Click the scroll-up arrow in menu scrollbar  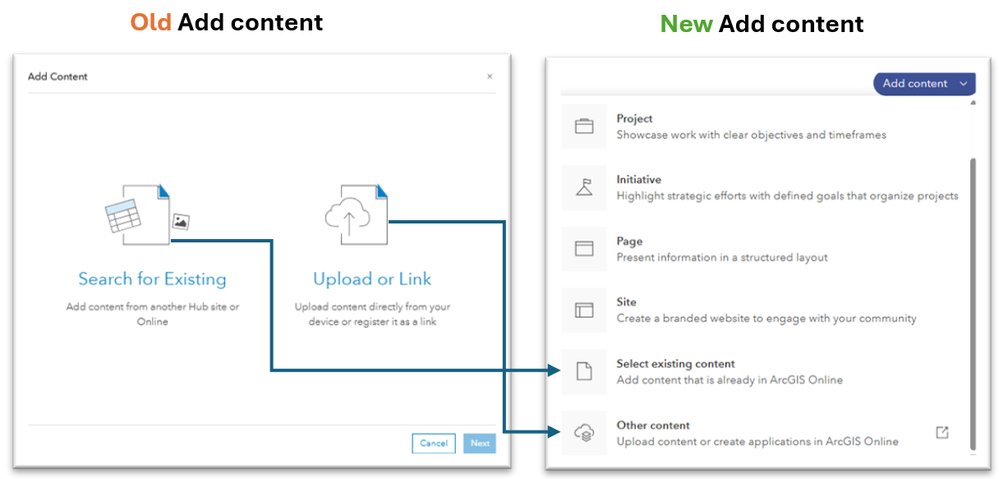click(972, 102)
